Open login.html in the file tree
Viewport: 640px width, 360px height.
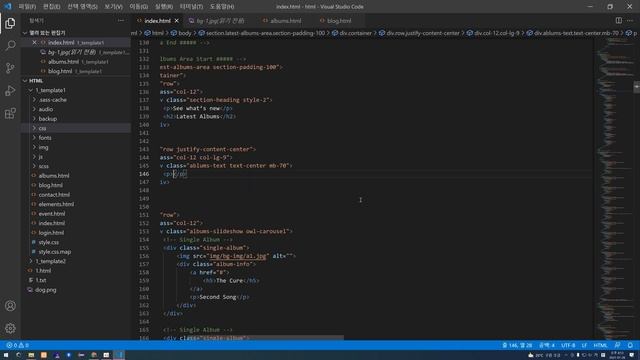tap(51, 233)
